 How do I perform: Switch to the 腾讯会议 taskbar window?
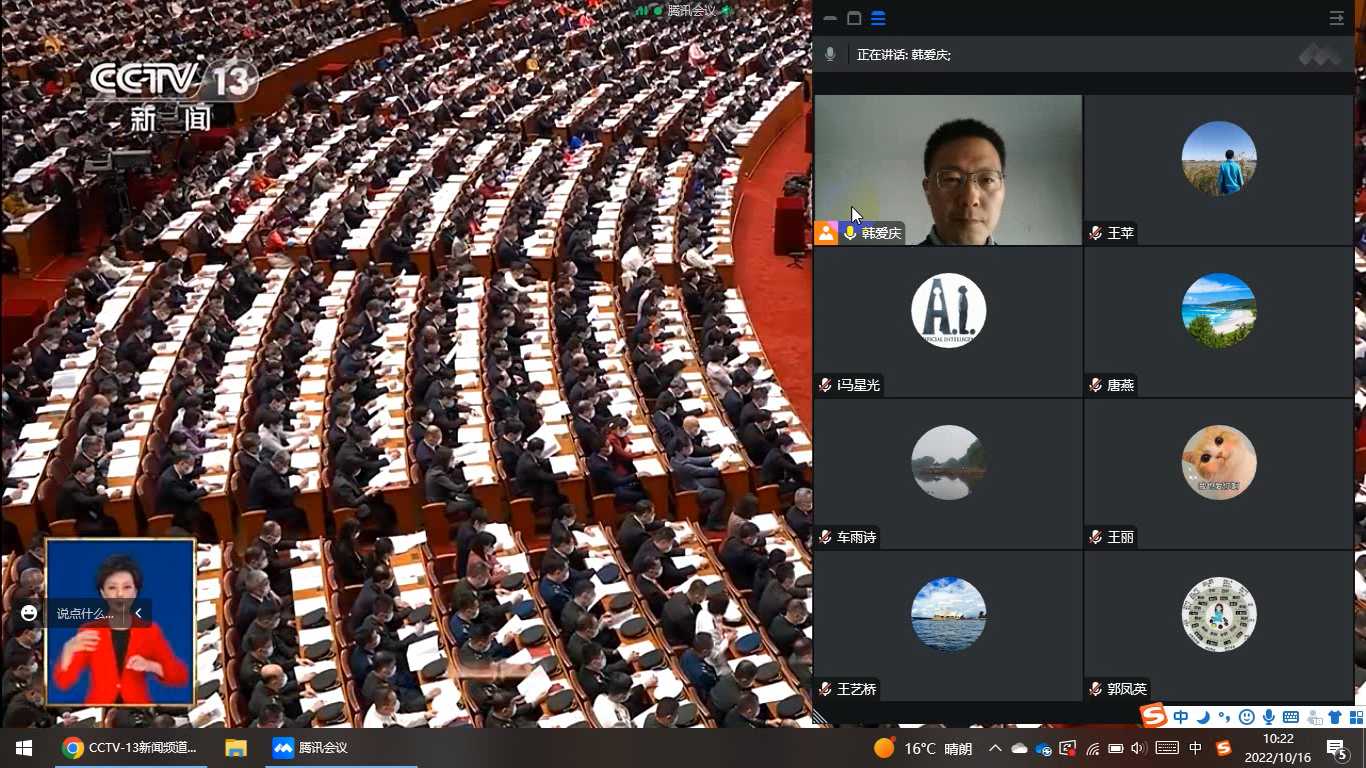tap(311, 748)
